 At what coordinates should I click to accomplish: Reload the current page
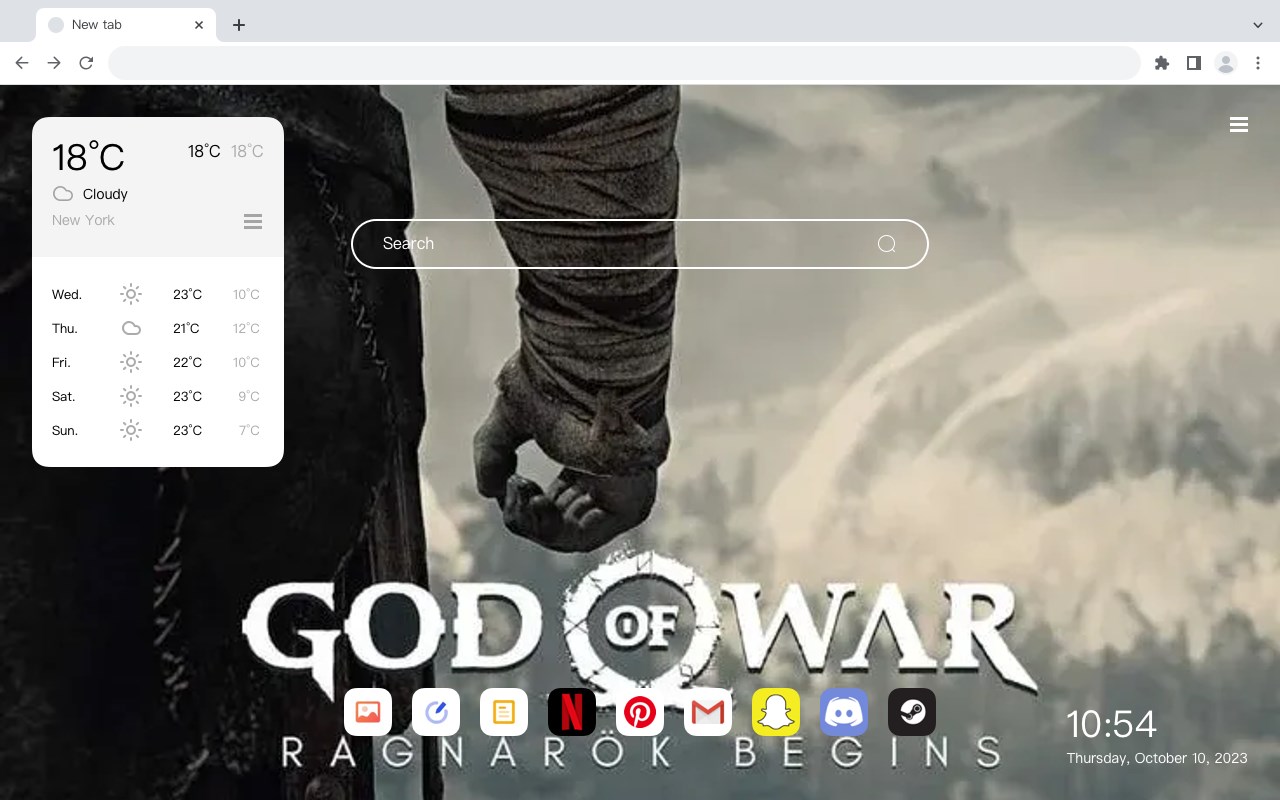click(x=86, y=63)
